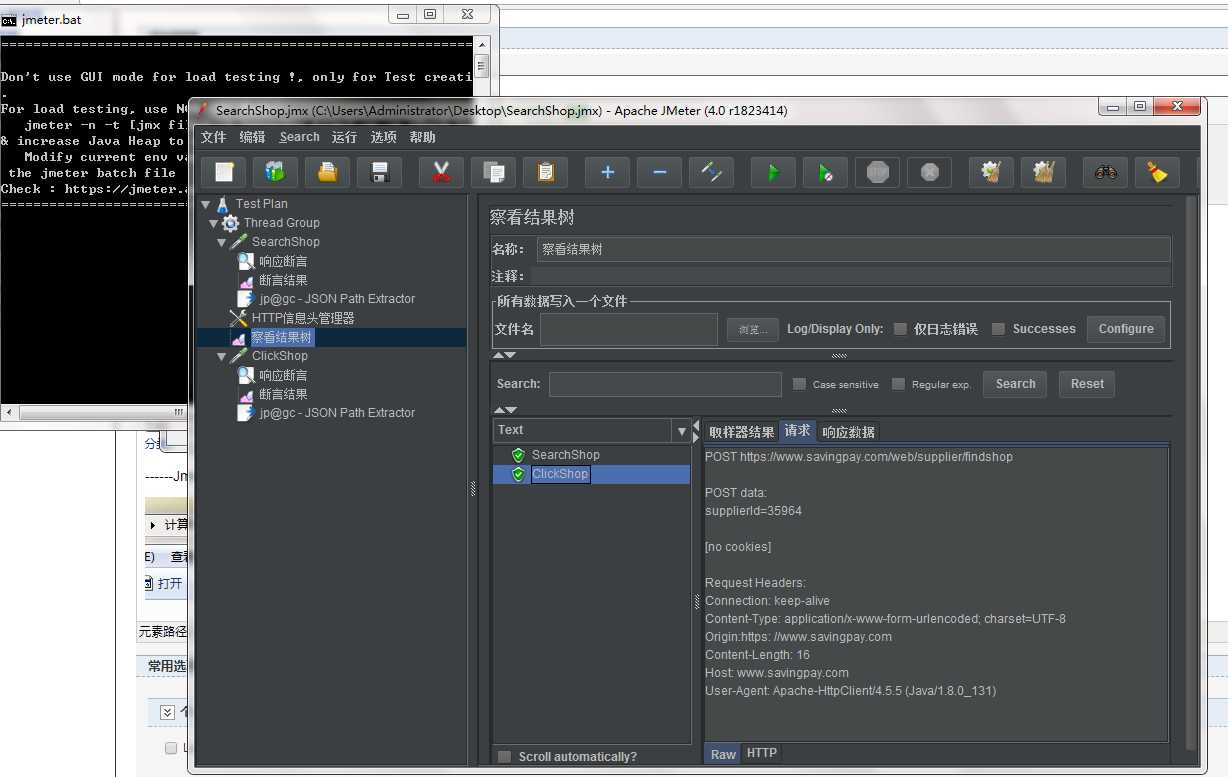Select the ClickShop sampler in test plan tree
This screenshot has width=1228, height=777.
click(x=279, y=356)
